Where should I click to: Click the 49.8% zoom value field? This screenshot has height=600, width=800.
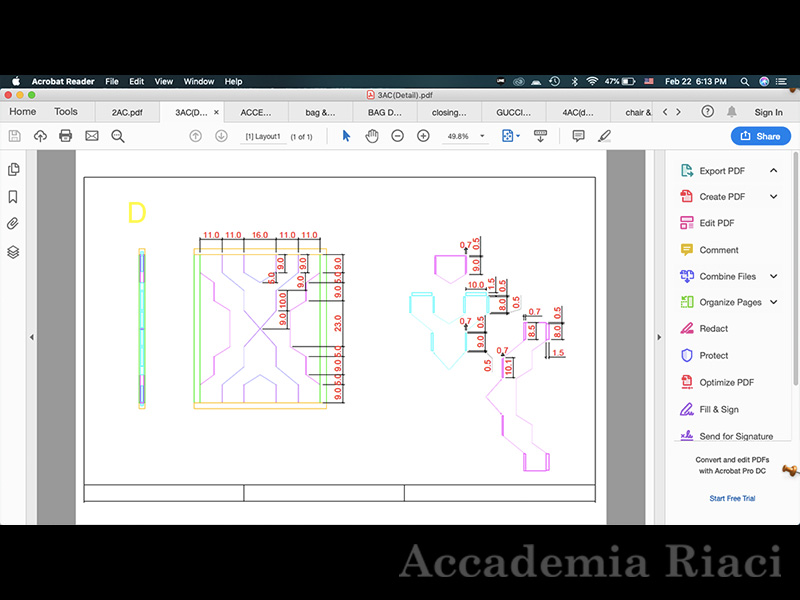coord(458,136)
